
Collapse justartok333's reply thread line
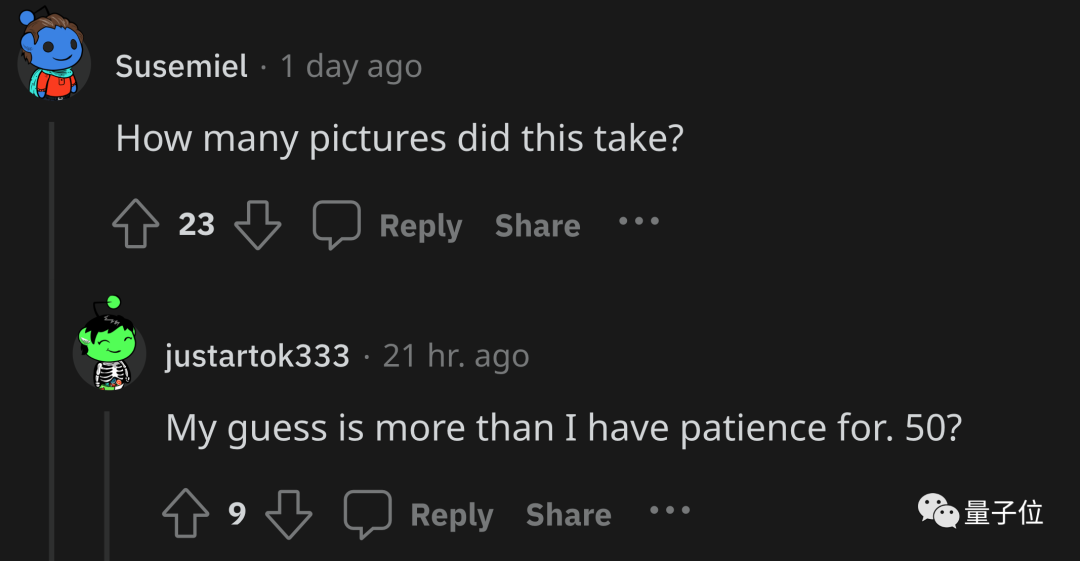tap(107, 488)
